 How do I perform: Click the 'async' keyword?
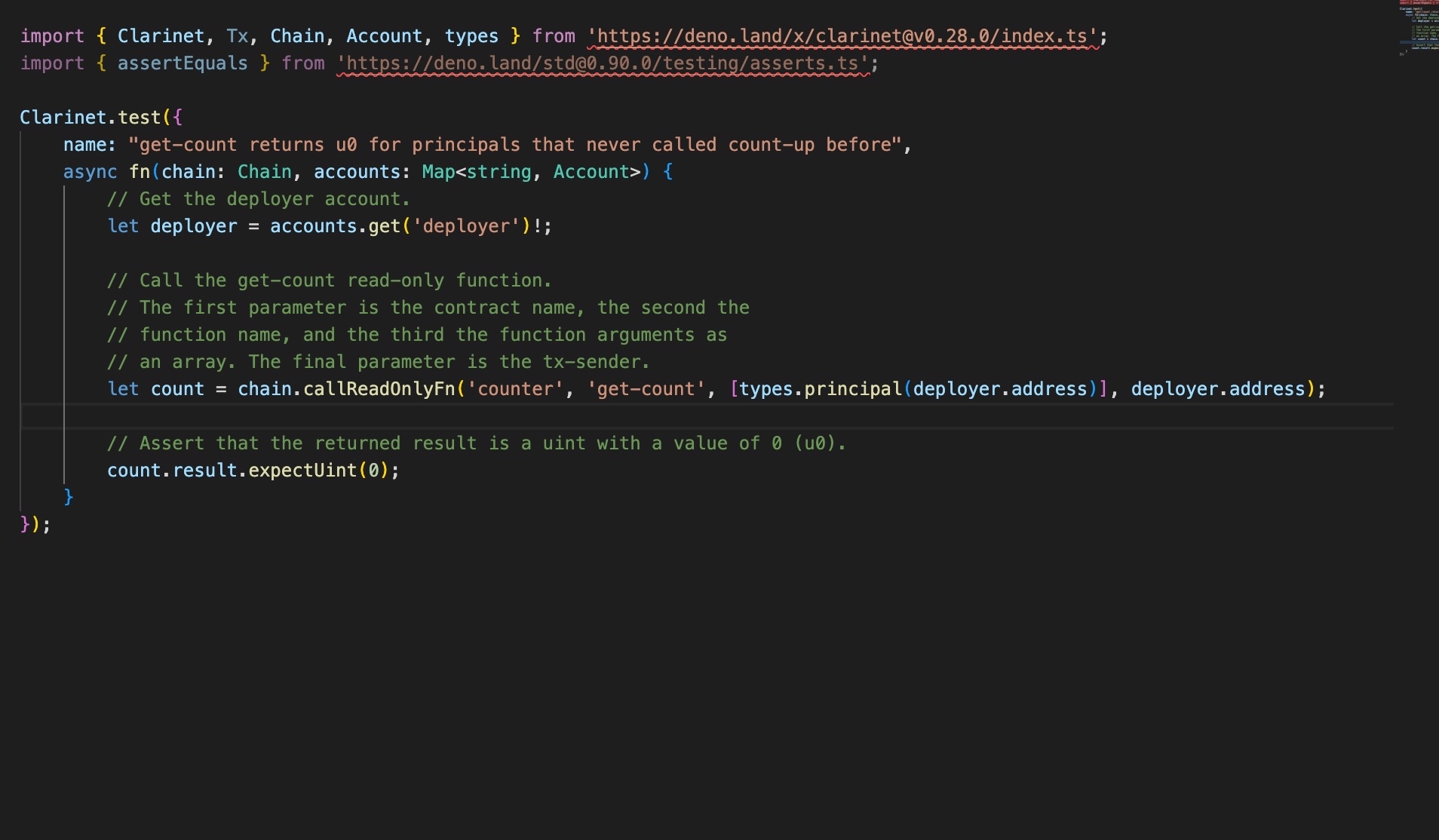90,172
